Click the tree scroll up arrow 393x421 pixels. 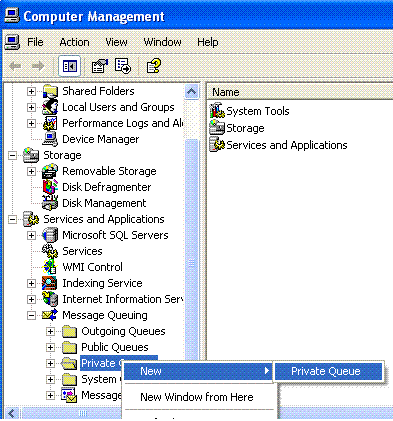191,91
